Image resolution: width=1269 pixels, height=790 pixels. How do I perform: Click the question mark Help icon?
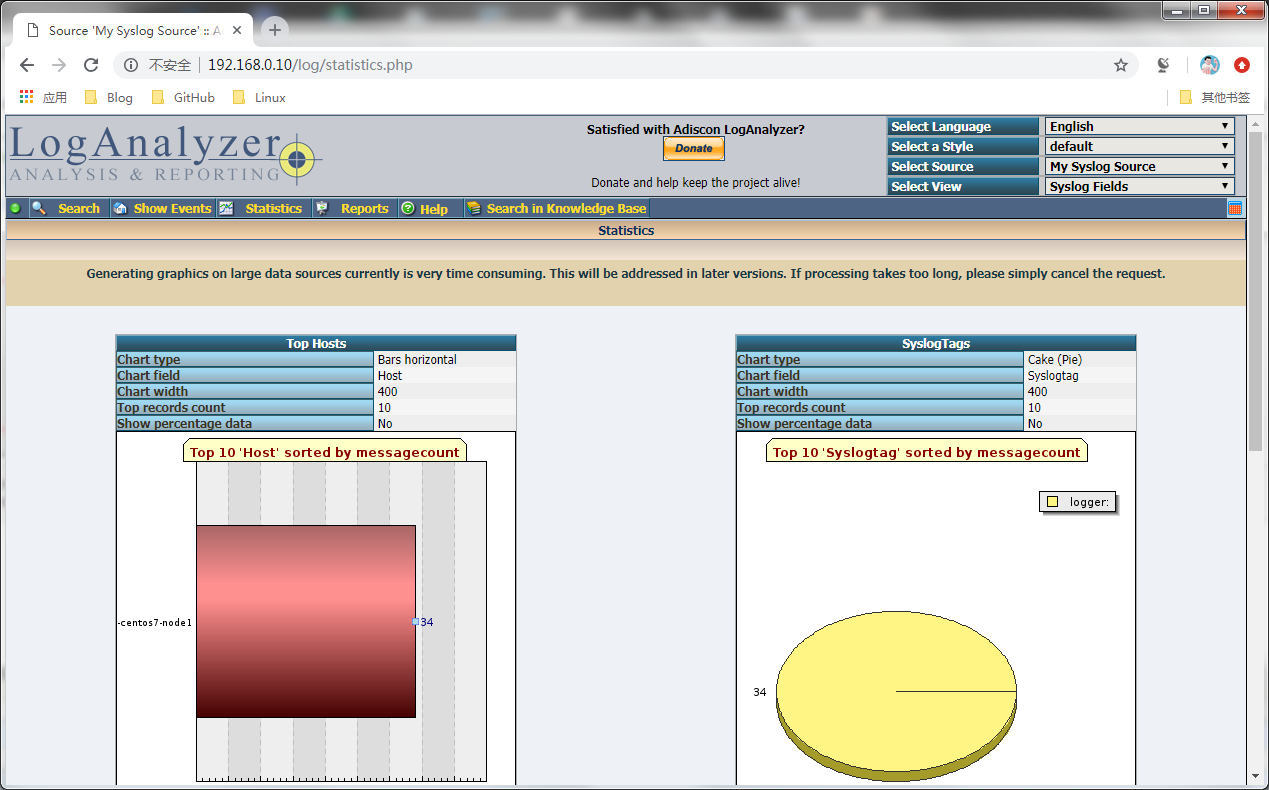408,208
